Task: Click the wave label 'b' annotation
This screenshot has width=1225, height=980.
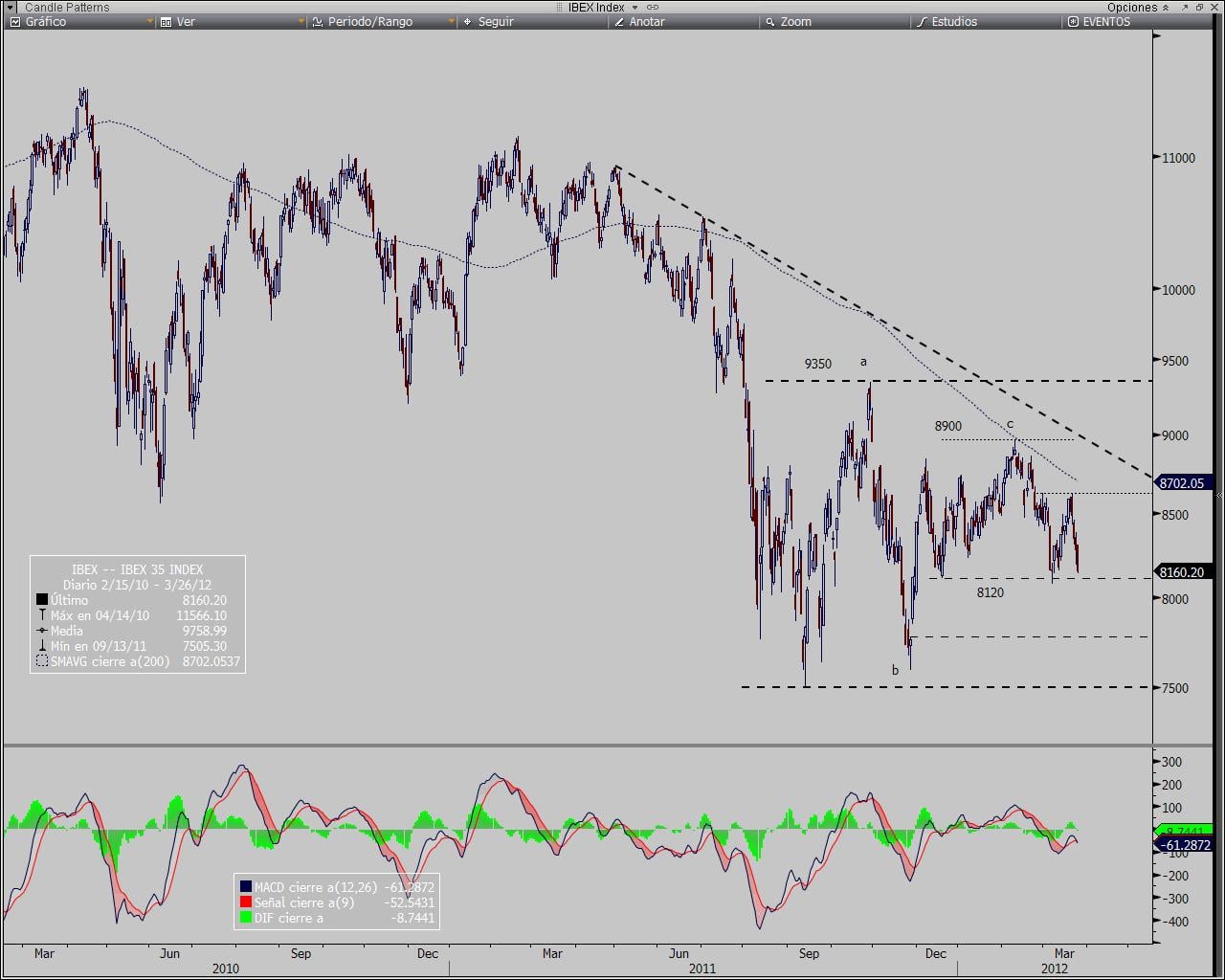Action: point(896,670)
